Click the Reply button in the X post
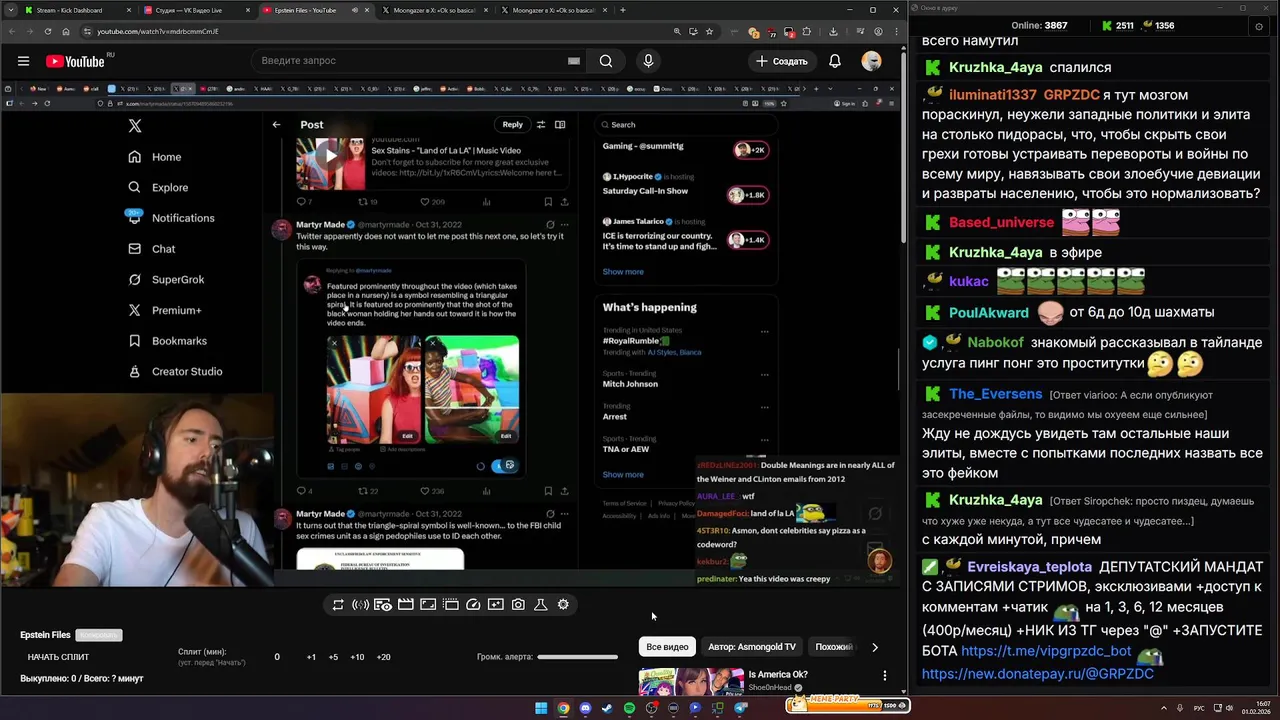The image size is (1280, 720). [x=513, y=125]
